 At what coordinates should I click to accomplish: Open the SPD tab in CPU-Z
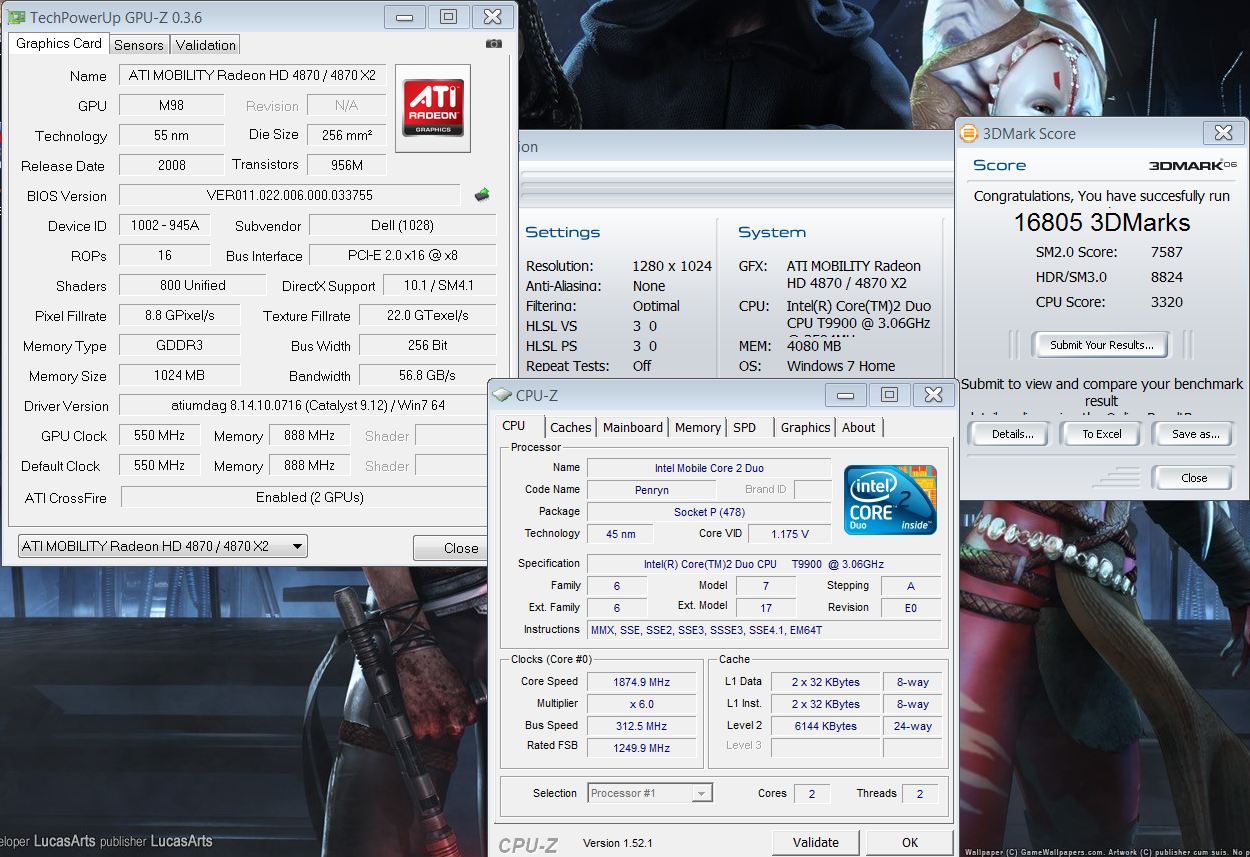tap(745, 427)
